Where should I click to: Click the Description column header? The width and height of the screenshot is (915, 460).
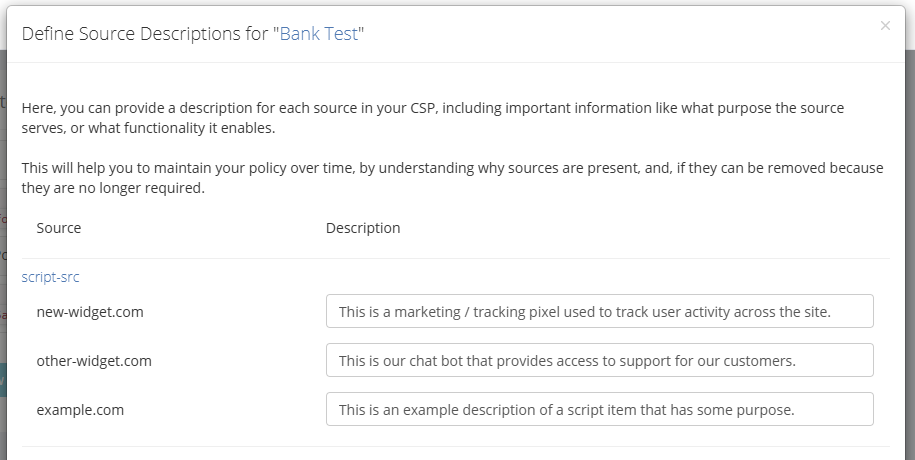tap(363, 228)
